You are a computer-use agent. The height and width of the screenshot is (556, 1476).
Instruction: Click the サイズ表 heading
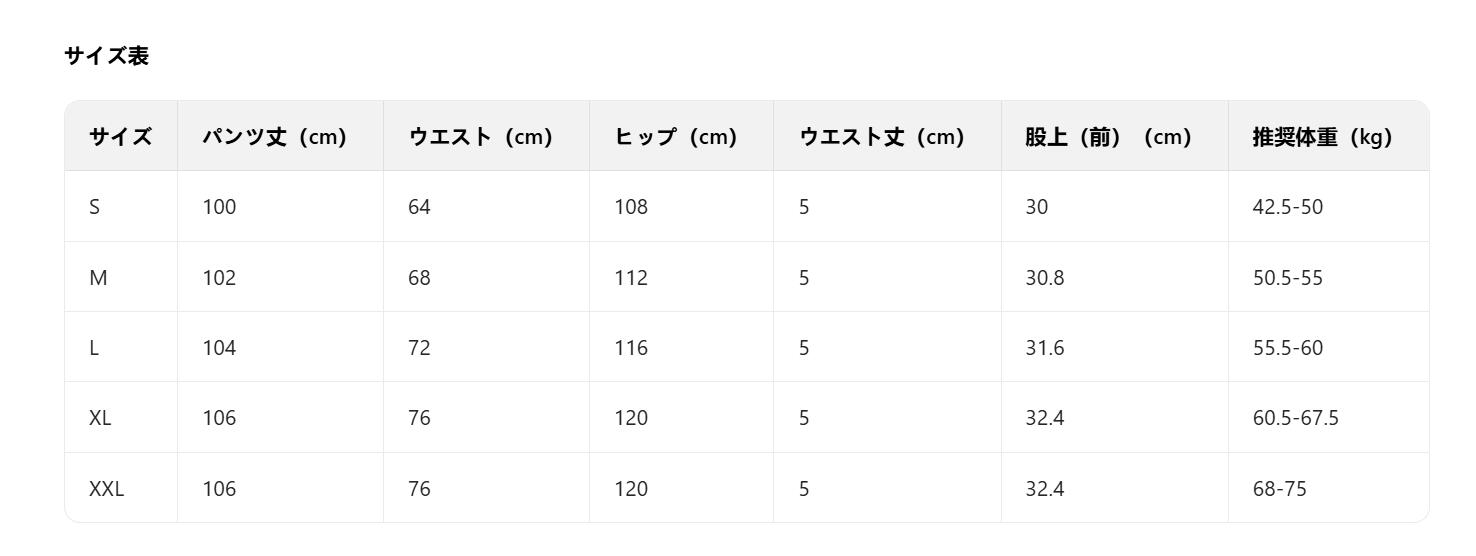tap(106, 57)
